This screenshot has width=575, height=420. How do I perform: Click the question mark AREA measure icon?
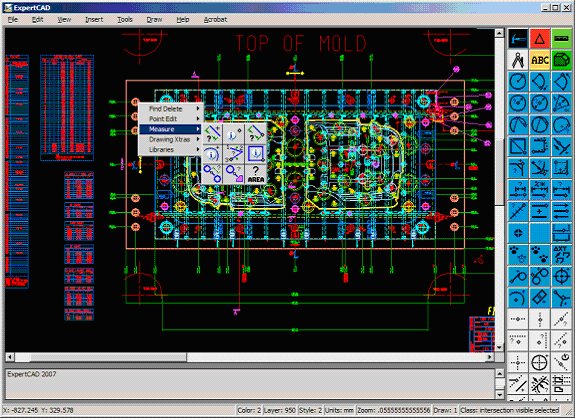pyautogui.click(x=256, y=174)
